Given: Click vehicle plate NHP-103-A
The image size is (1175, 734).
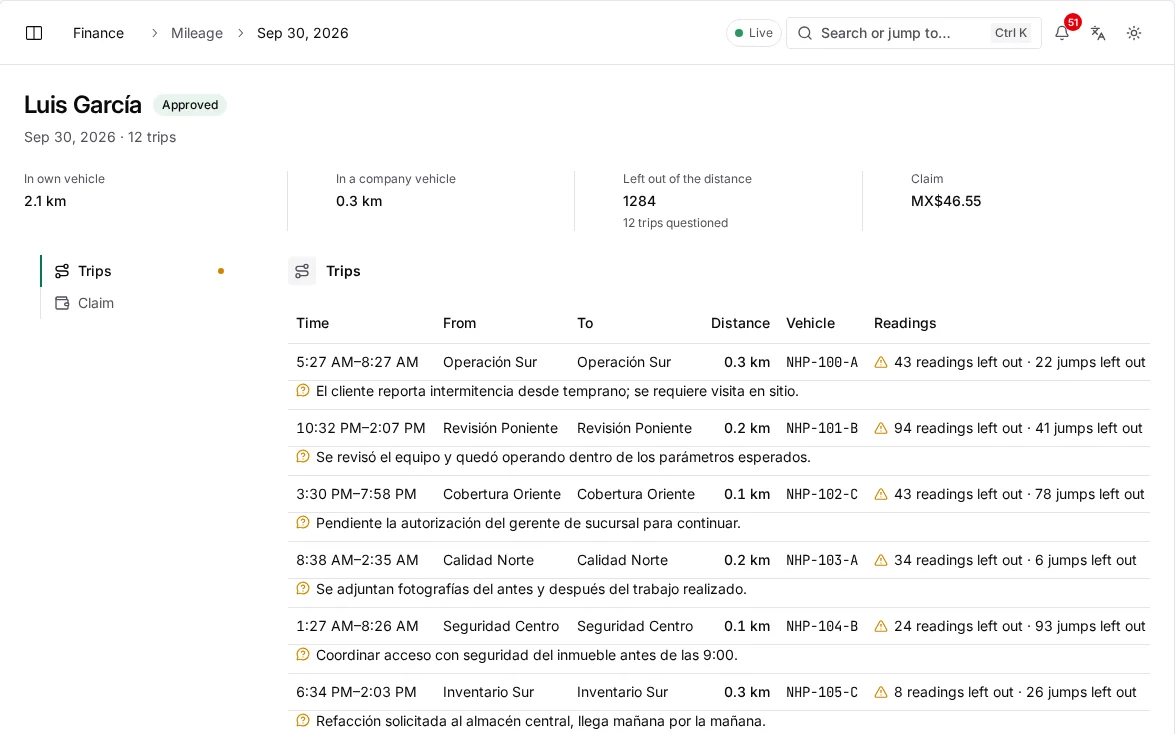Looking at the screenshot, I should point(822,560).
